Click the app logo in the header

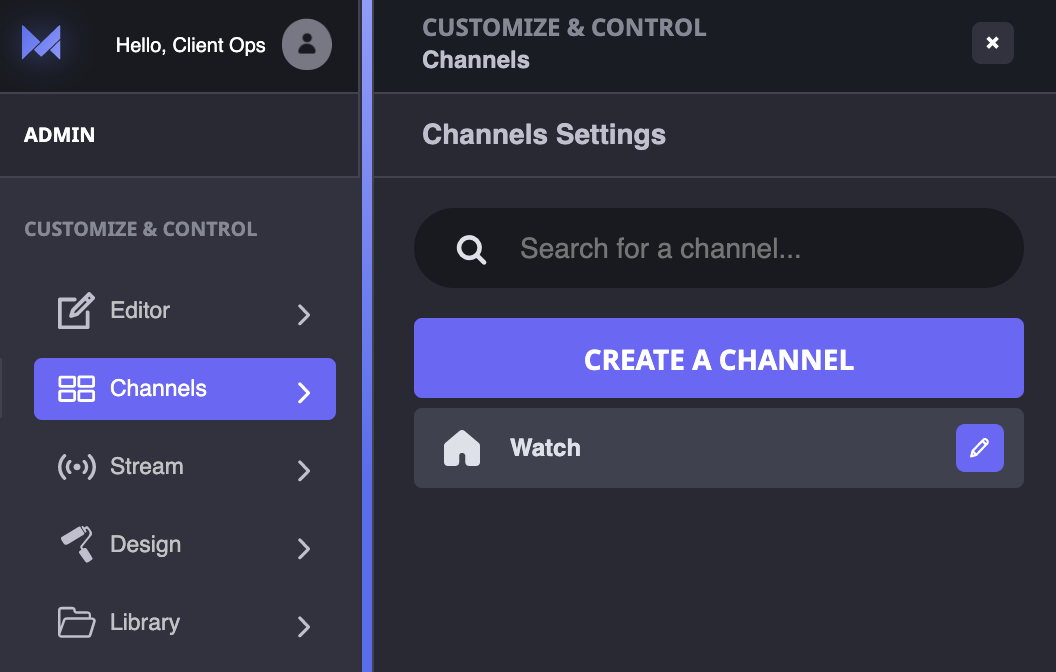tap(41, 42)
